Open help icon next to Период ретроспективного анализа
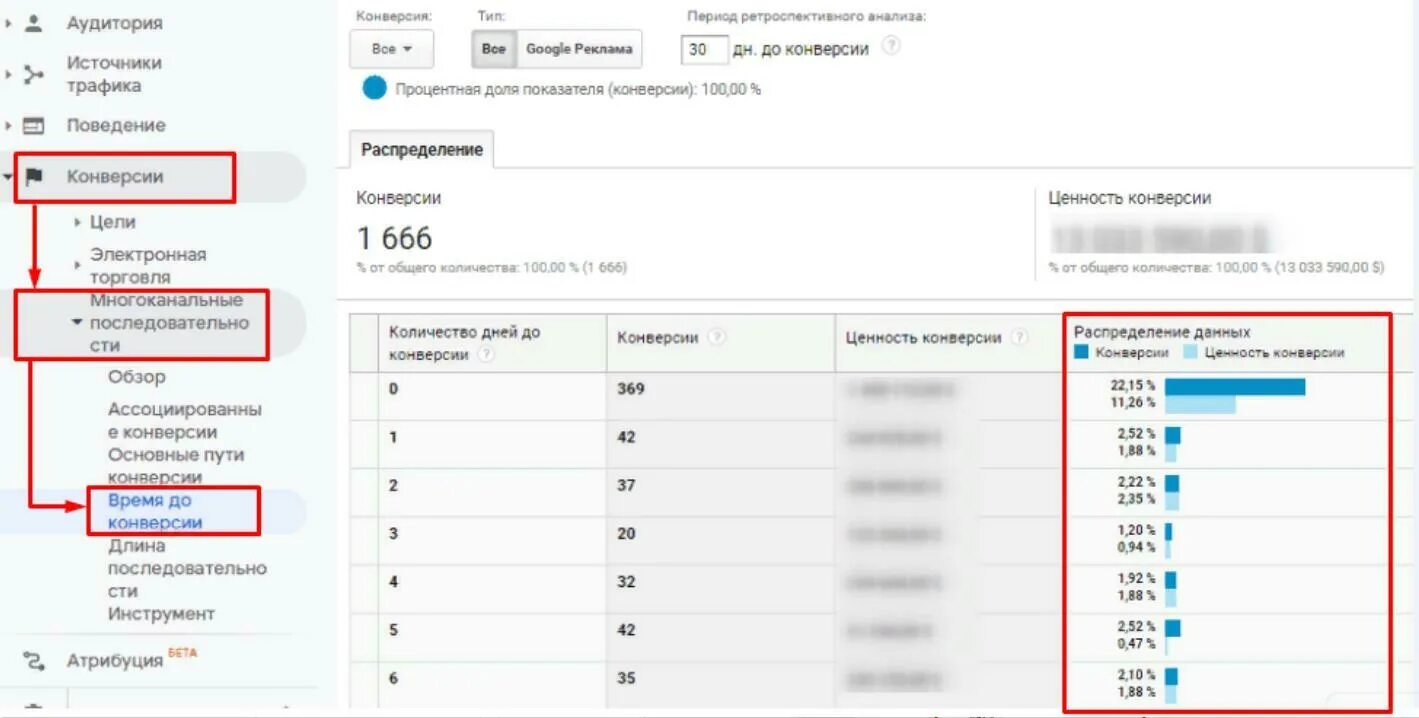Image resolution: width=1419 pixels, height=718 pixels. click(x=891, y=46)
